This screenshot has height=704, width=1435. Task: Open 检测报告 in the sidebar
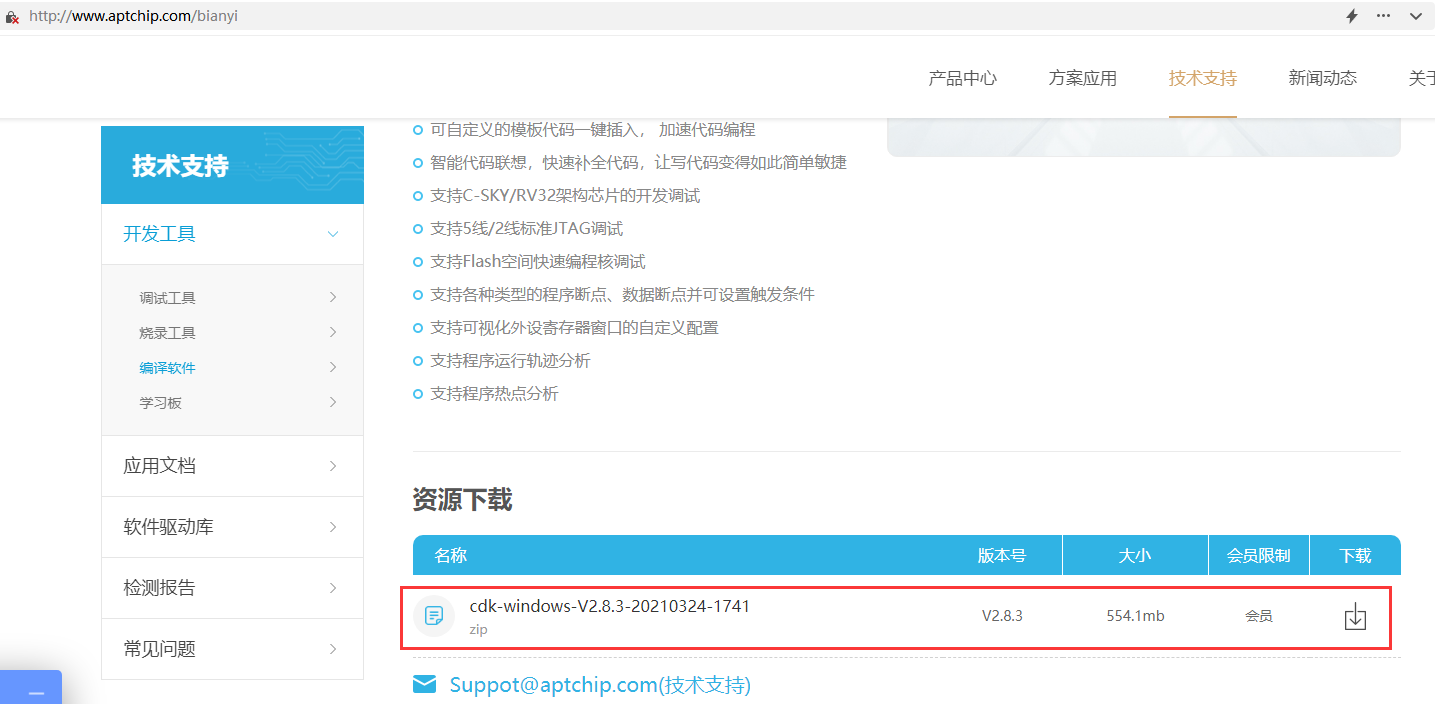click(x=232, y=588)
